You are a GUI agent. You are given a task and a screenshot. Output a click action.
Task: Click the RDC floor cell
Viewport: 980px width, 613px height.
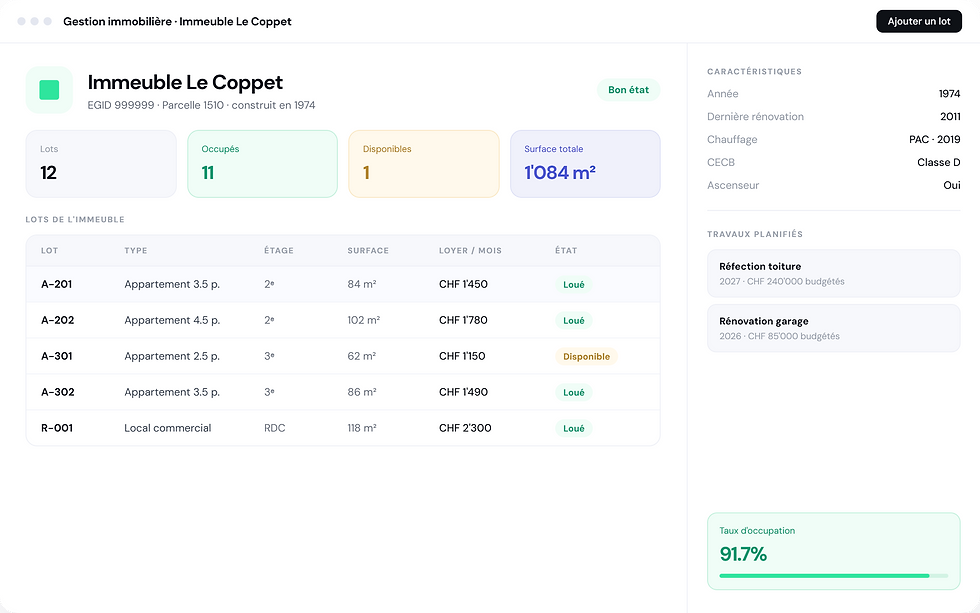(274, 428)
